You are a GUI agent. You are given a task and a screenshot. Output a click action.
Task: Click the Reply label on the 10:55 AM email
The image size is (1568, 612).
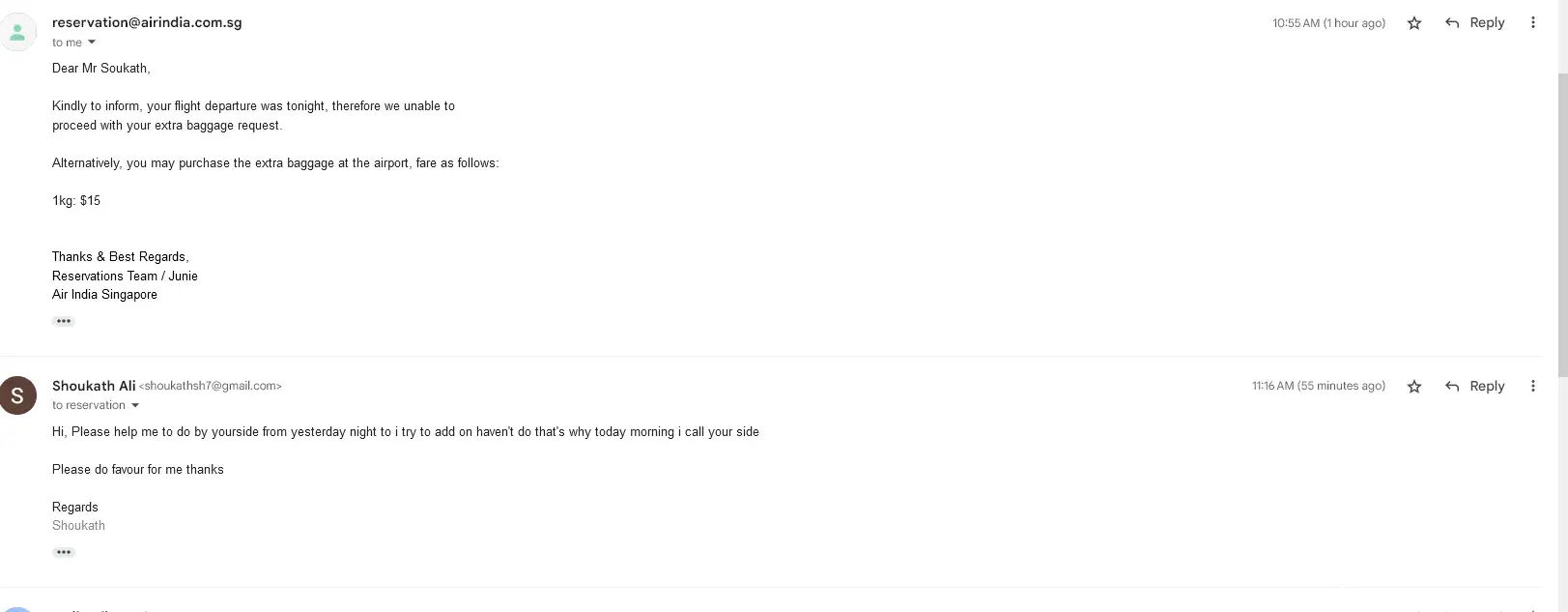click(x=1487, y=23)
